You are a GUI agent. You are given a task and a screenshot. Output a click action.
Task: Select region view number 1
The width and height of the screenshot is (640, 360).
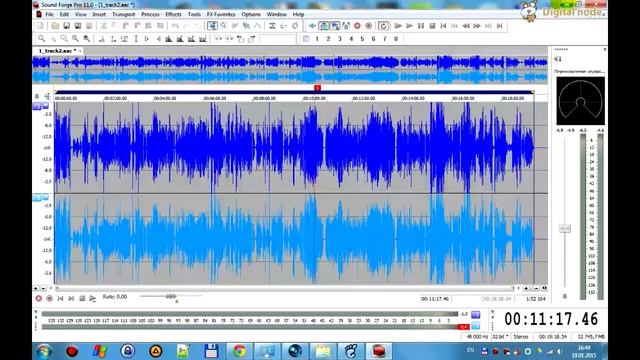click(317, 39)
